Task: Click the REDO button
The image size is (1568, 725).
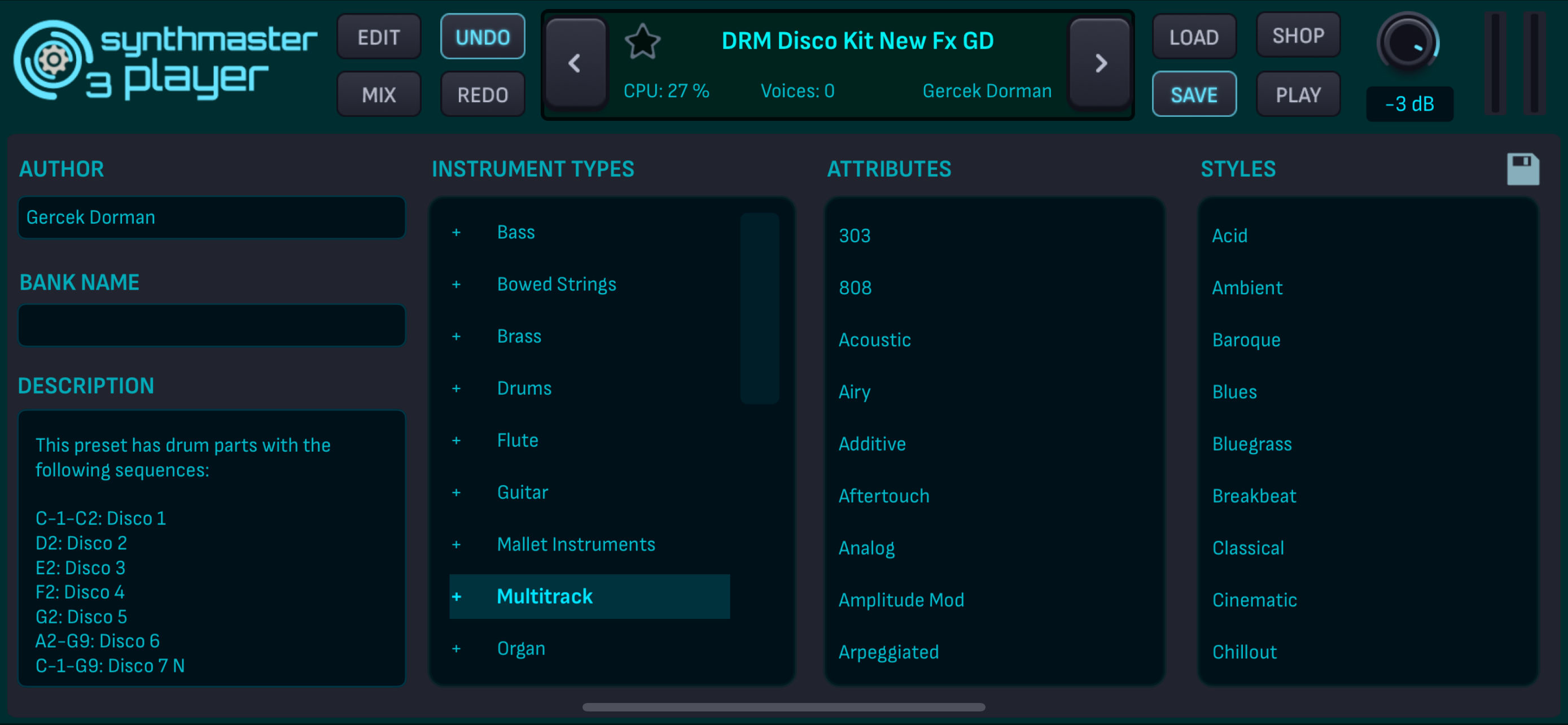Action: coord(483,94)
